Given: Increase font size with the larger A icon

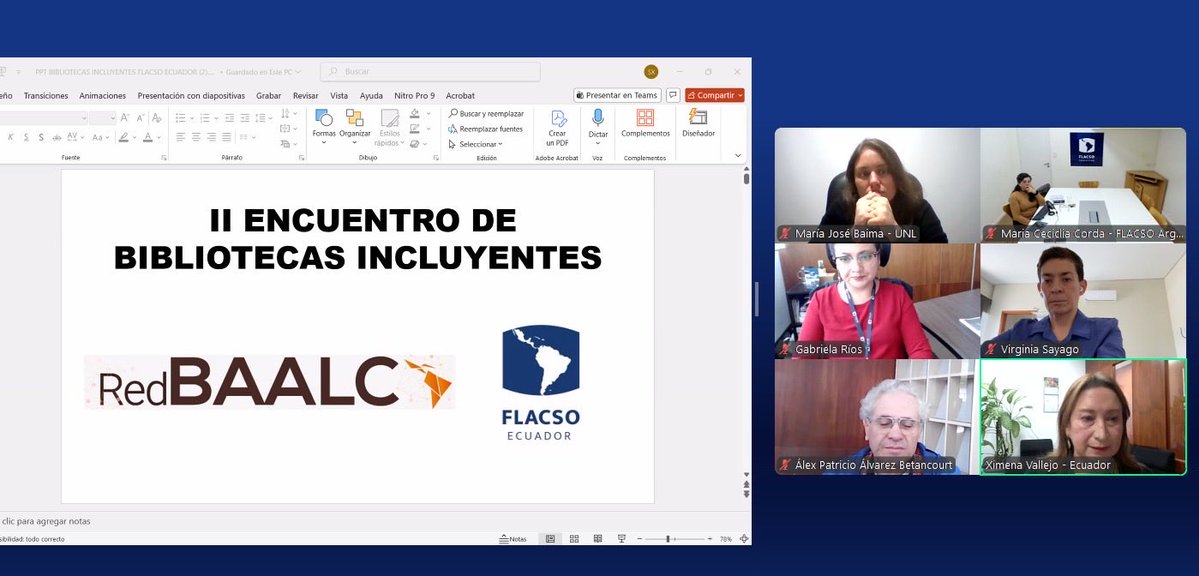Looking at the screenshot, I should 125,118.
